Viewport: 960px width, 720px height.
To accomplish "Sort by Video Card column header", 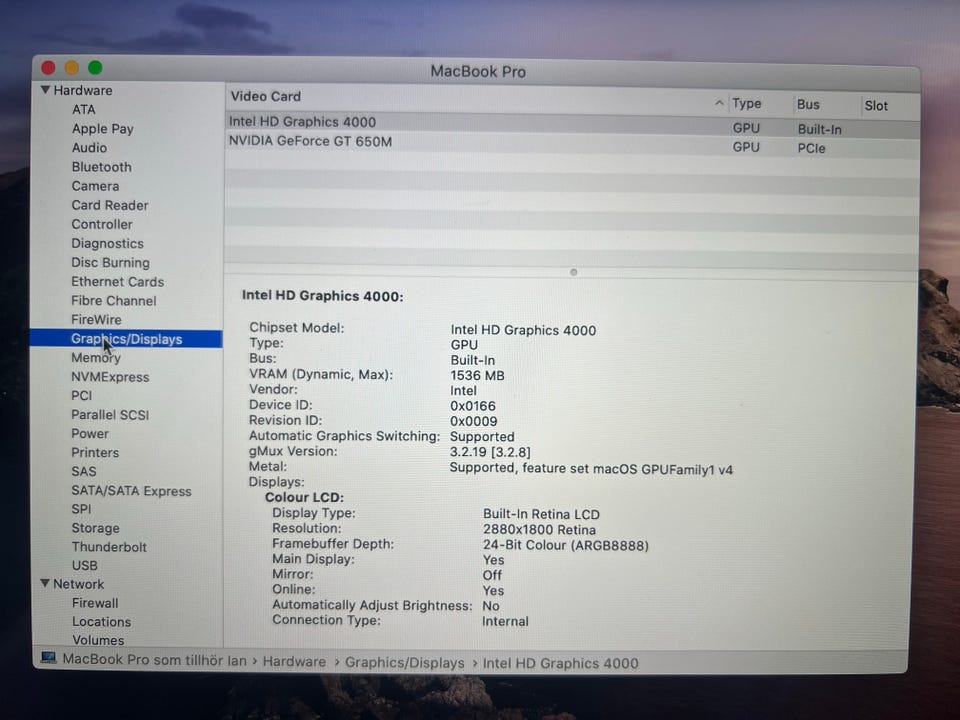I will click(x=265, y=96).
